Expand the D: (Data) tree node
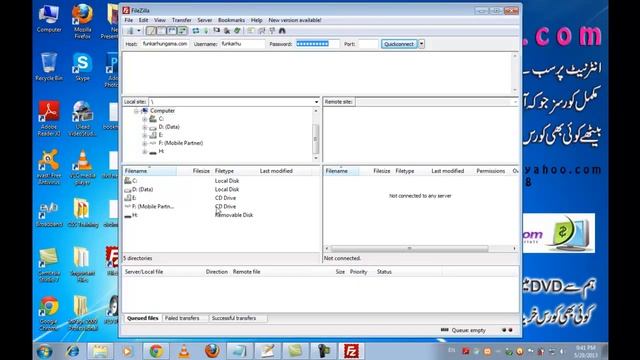The width and height of the screenshot is (640, 360). 144,127
